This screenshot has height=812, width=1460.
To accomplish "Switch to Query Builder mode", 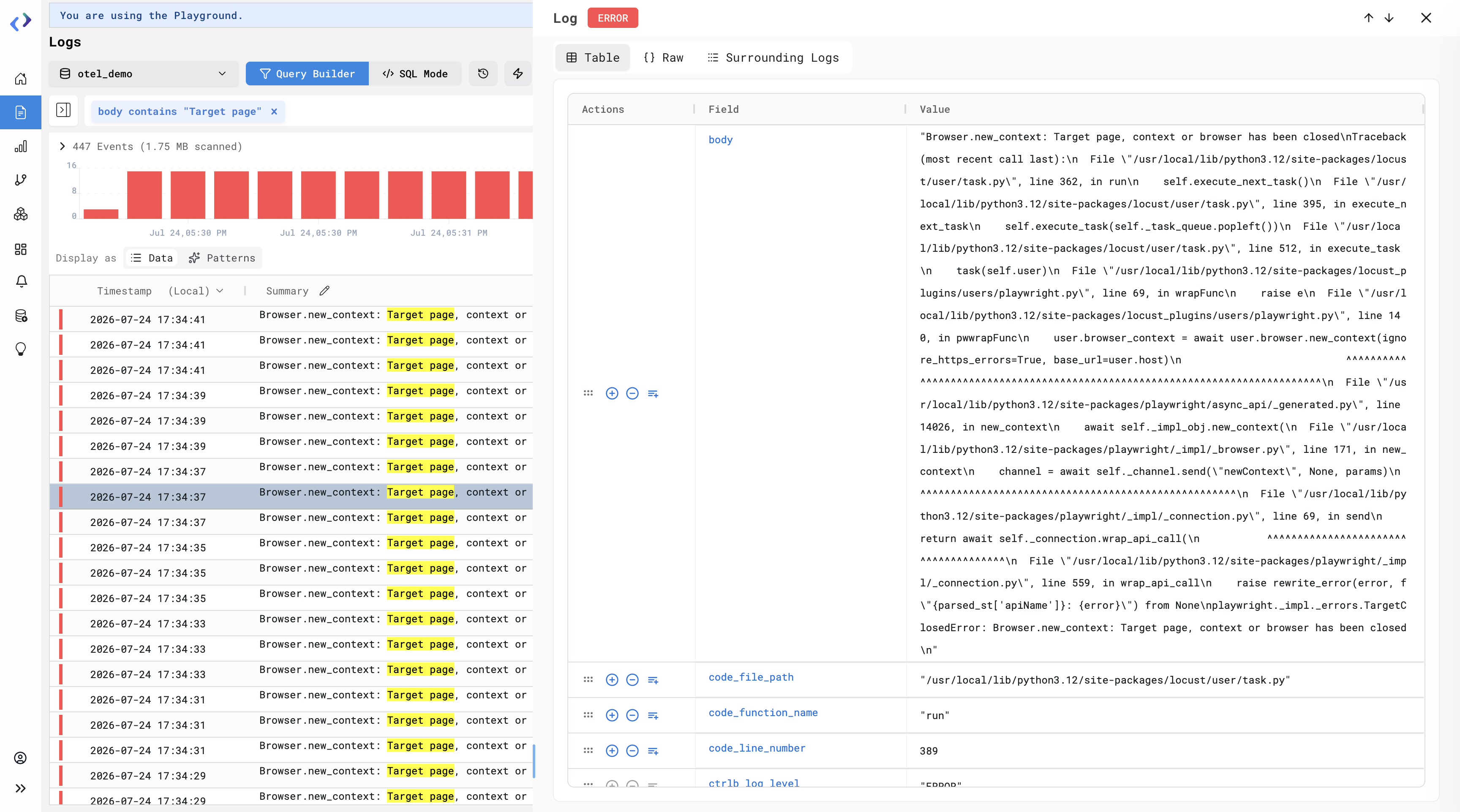I will 307,74.
